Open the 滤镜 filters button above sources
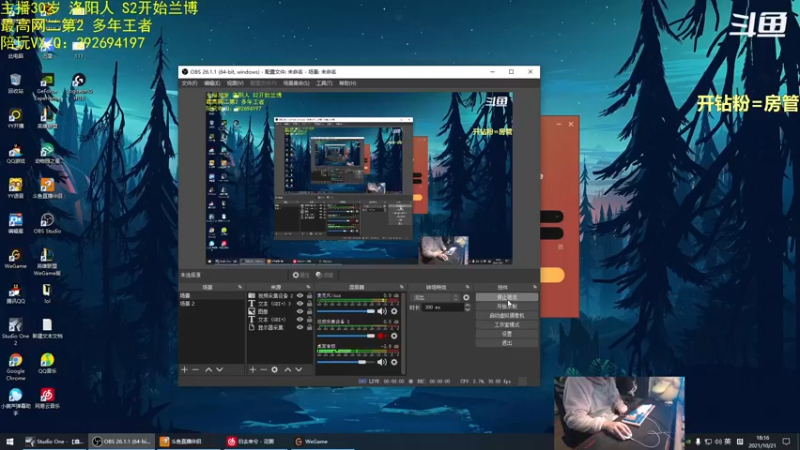The height and width of the screenshot is (450, 800). 324,275
